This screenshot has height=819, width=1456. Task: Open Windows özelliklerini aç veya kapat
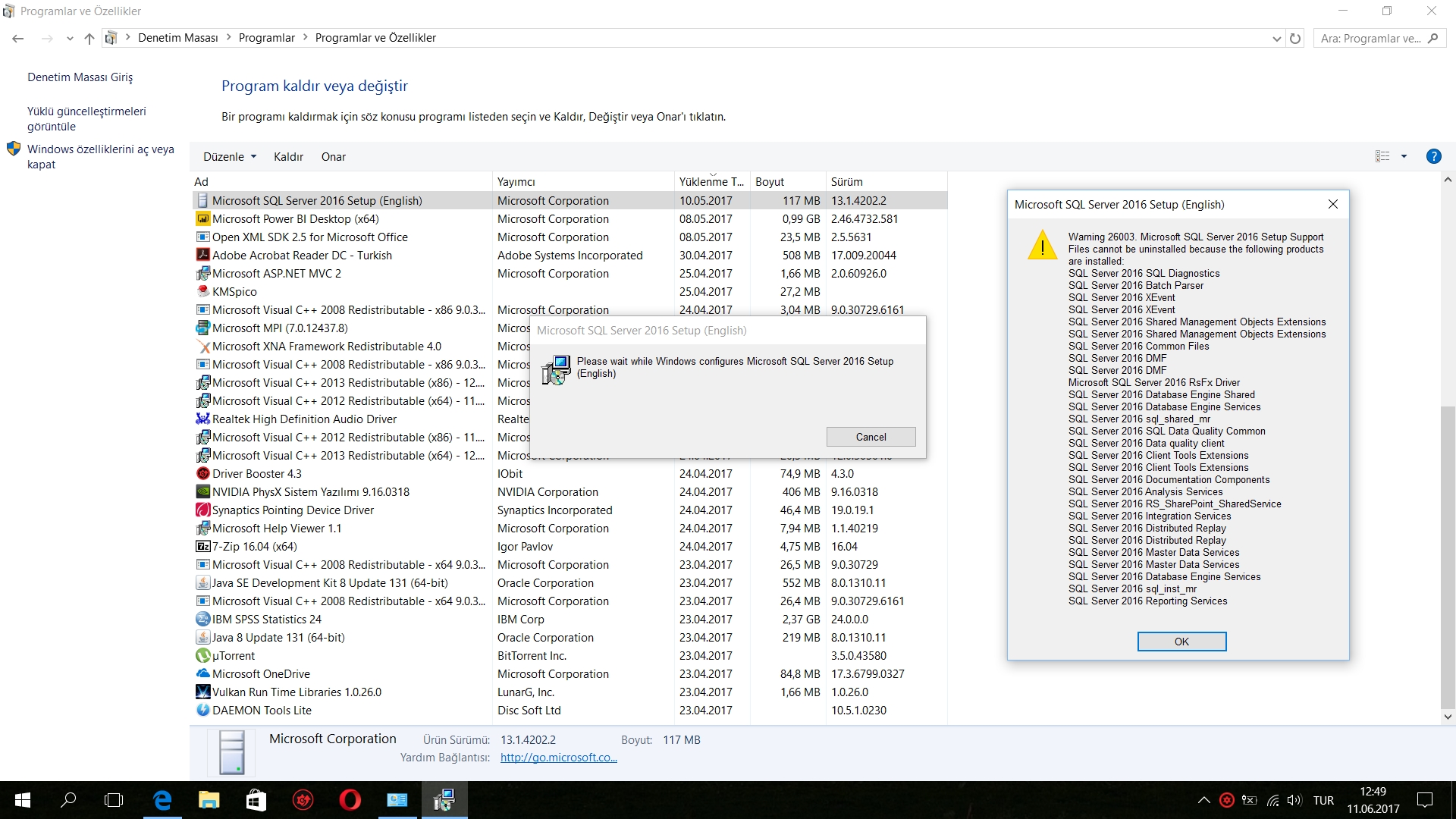pyautogui.click(x=100, y=157)
